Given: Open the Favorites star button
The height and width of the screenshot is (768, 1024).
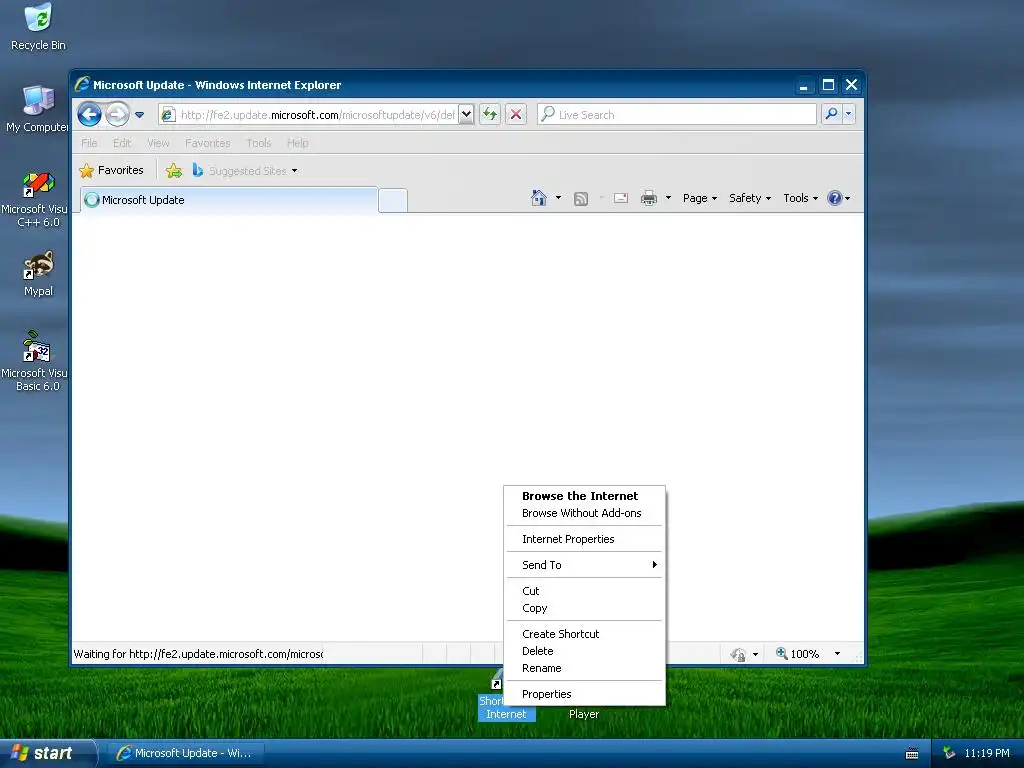Looking at the screenshot, I should pos(112,170).
